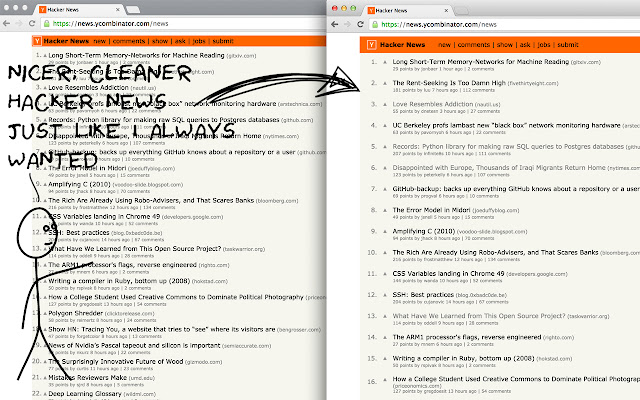Screen dimensions: 640x400
Task: Upvote 'The Error Model in Midori' in the right window
Action: point(384,210)
